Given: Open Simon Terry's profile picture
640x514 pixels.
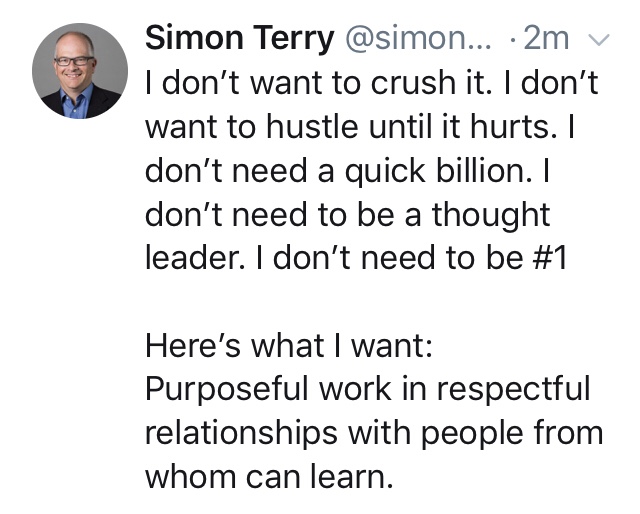Looking at the screenshot, I should [x=77, y=74].
